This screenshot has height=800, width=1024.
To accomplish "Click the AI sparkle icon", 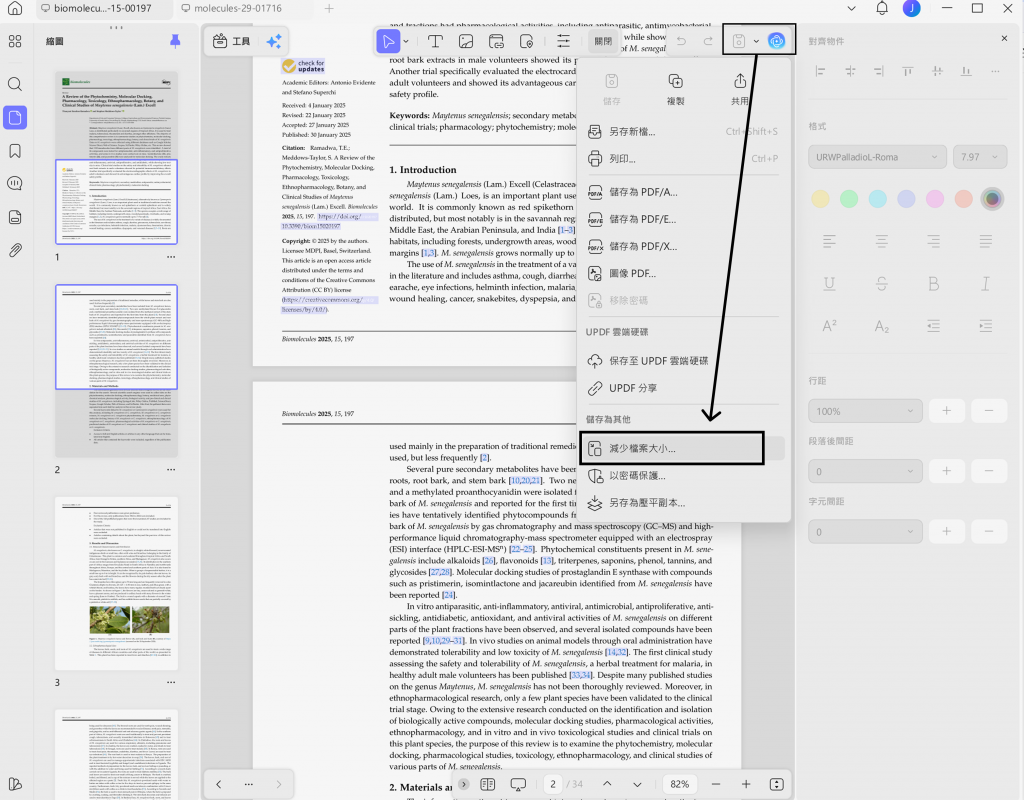I will click(274, 41).
